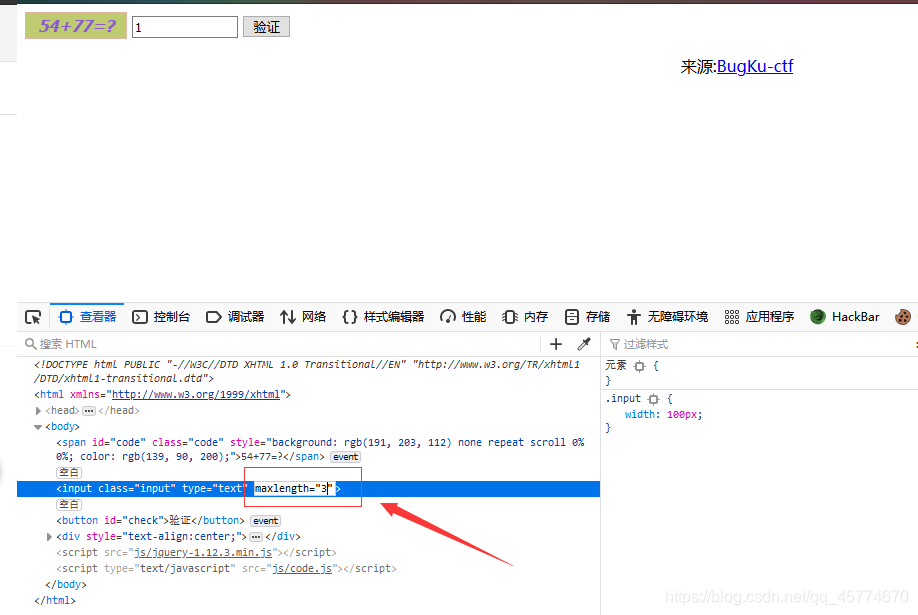Open the 查看器 inspector tab
This screenshot has width=918, height=615.
pyautogui.click(x=87, y=317)
